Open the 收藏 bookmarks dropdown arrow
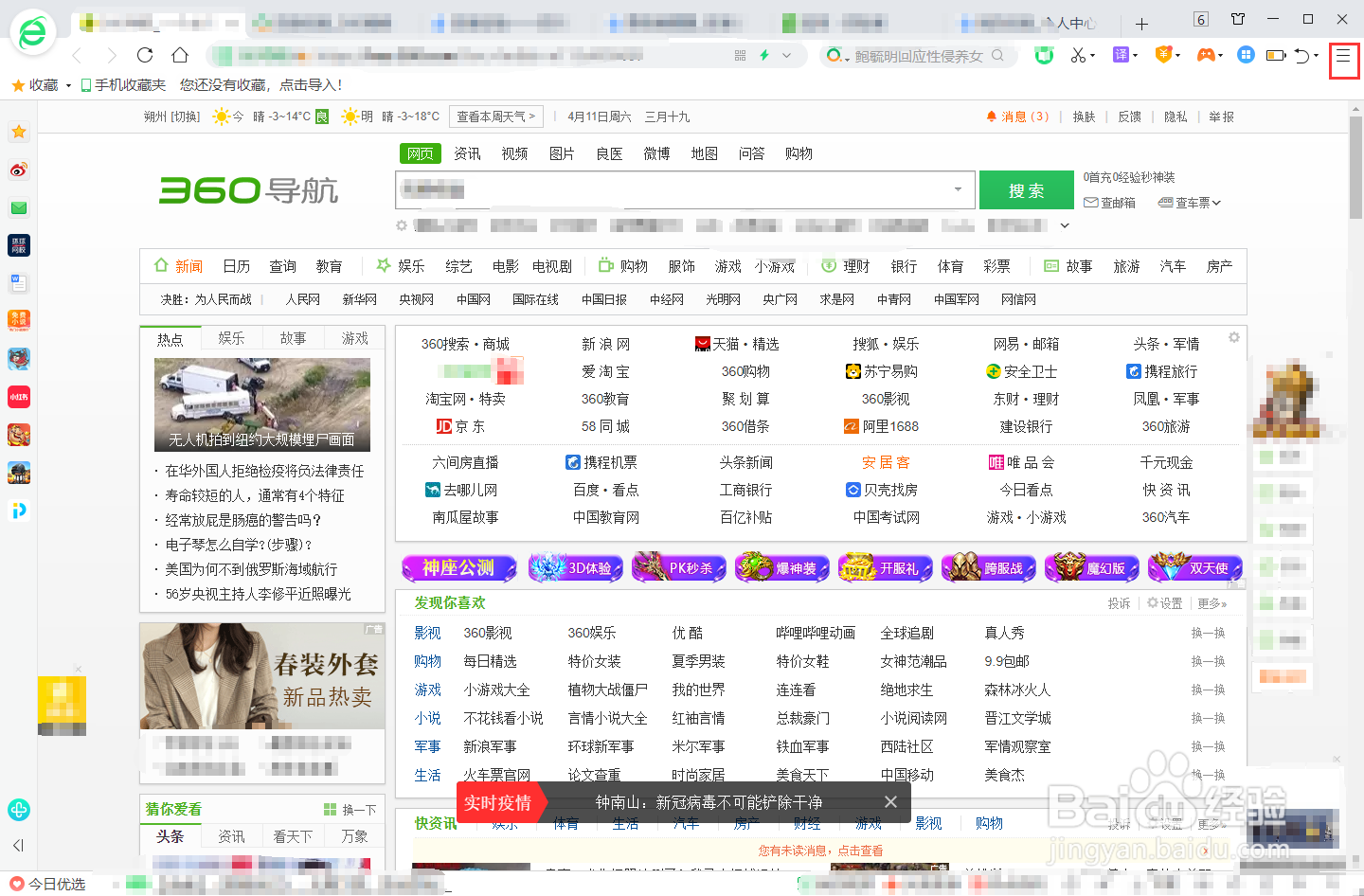This screenshot has width=1364, height=896. [68, 85]
